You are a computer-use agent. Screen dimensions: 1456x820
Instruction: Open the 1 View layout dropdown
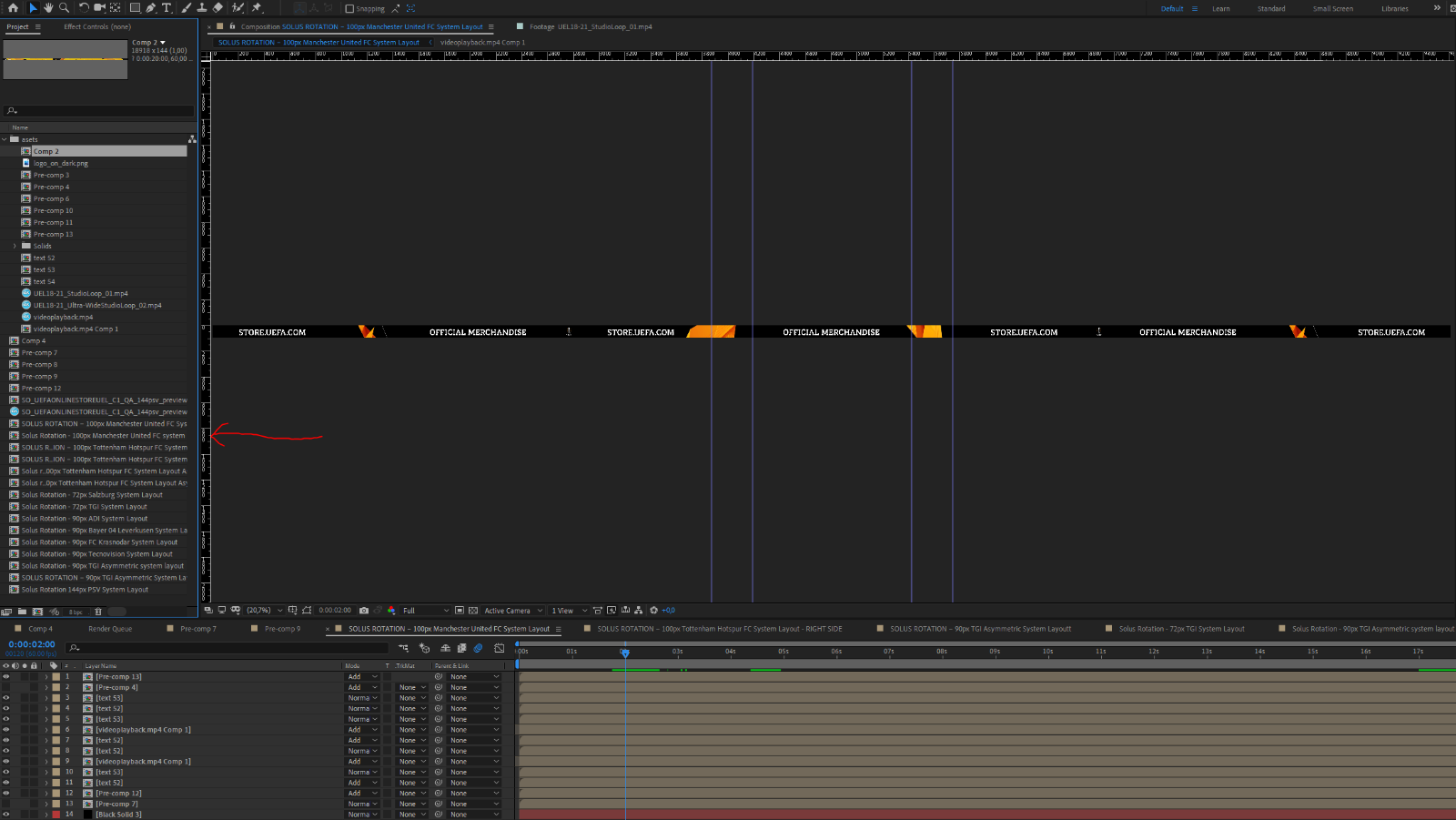click(569, 611)
